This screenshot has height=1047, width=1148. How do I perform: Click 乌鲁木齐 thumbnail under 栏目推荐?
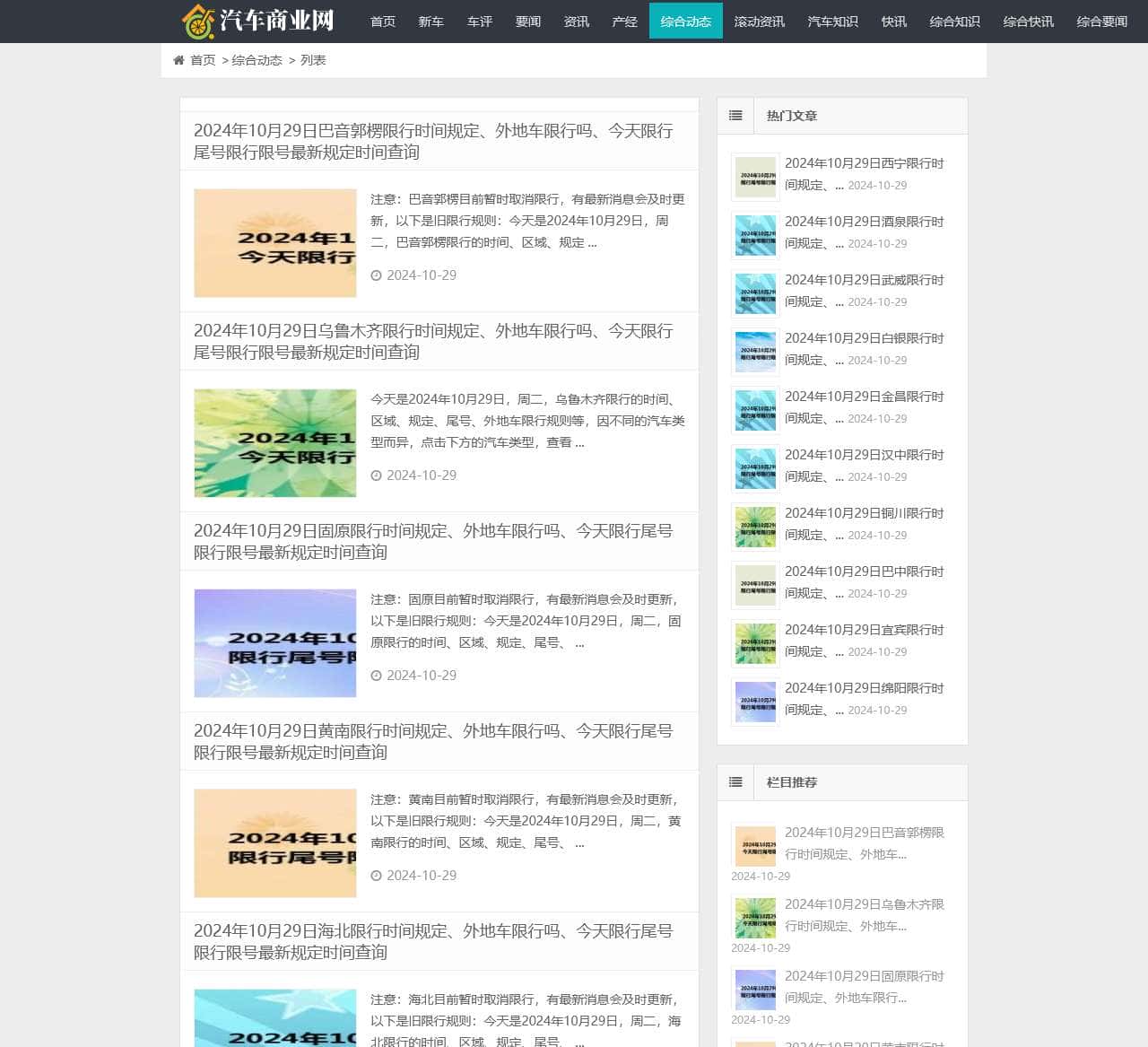click(755, 918)
